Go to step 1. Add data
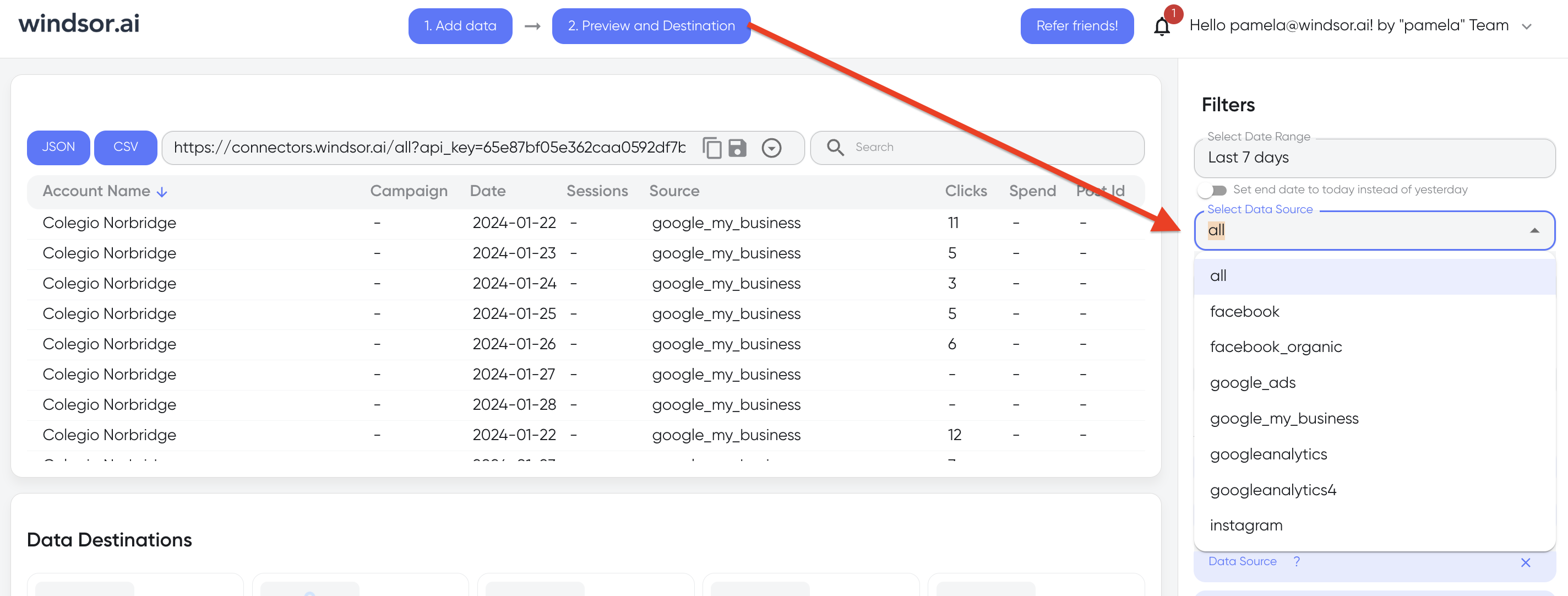The width and height of the screenshot is (1568, 596). tap(460, 26)
